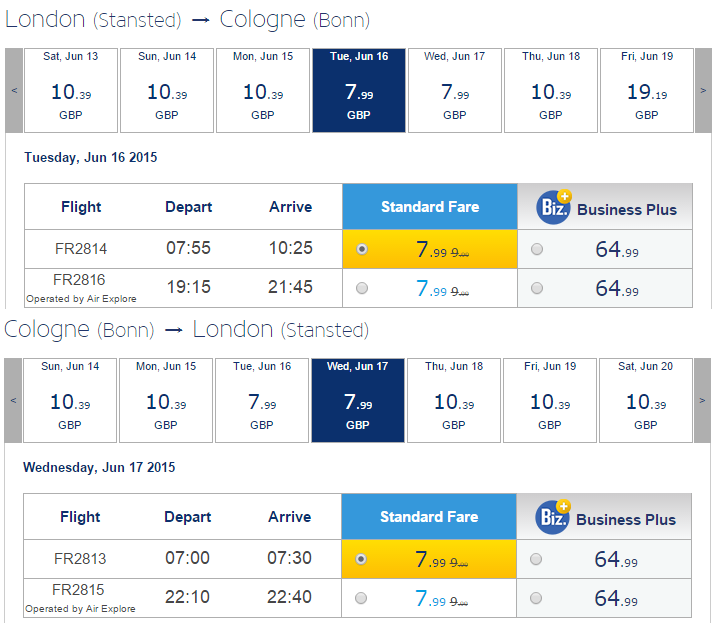Select return date Tue, Jun 16
Screen dimensions: 714x623
click(262, 400)
